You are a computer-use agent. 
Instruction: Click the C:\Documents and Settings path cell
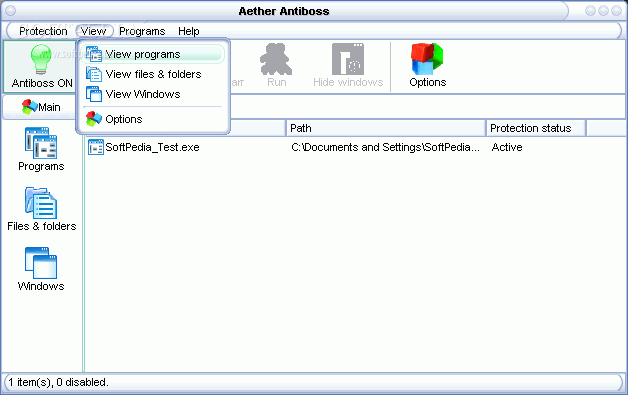[x=385, y=147]
